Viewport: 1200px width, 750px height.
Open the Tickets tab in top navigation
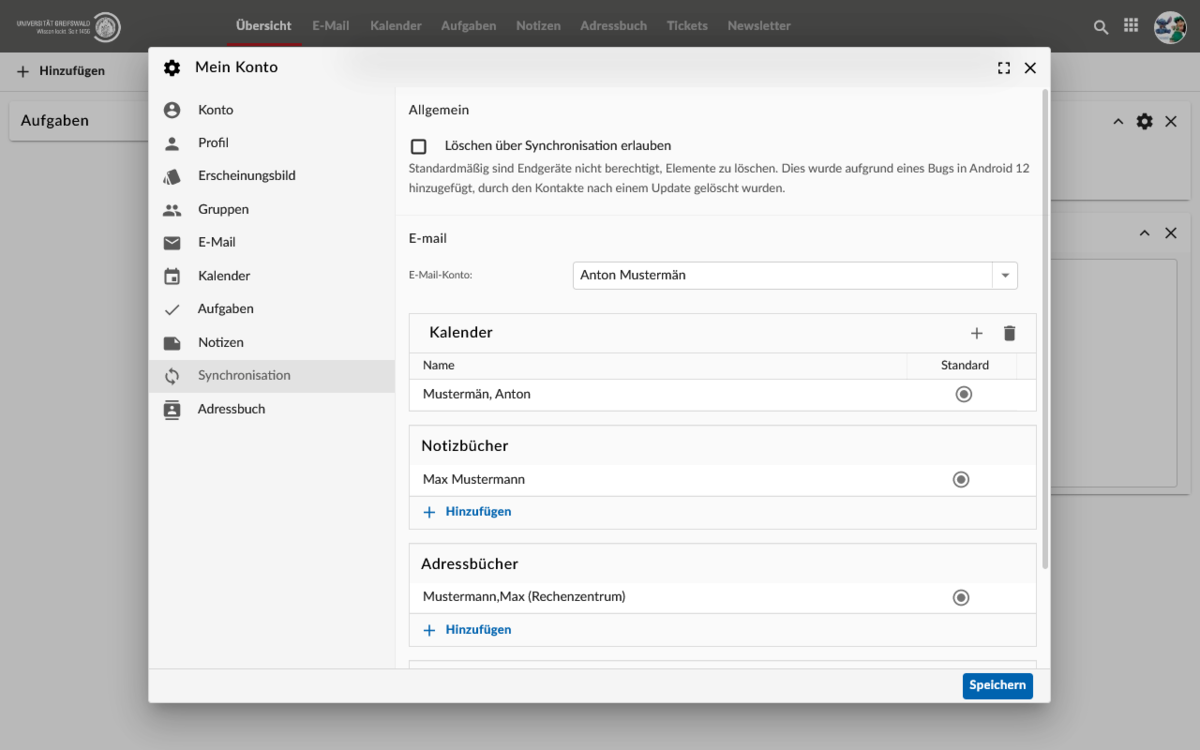[x=687, y=26]
